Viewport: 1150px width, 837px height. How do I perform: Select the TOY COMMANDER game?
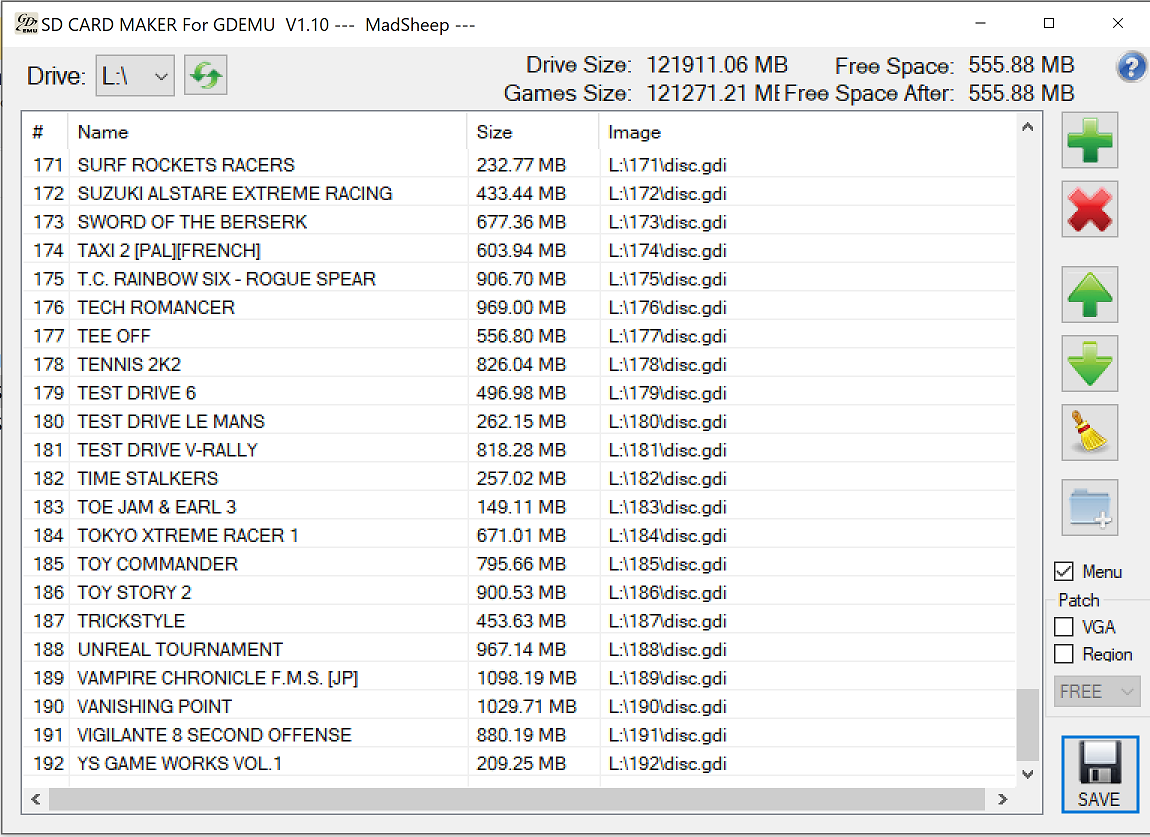pyautogui.click(x=519, y=564)
